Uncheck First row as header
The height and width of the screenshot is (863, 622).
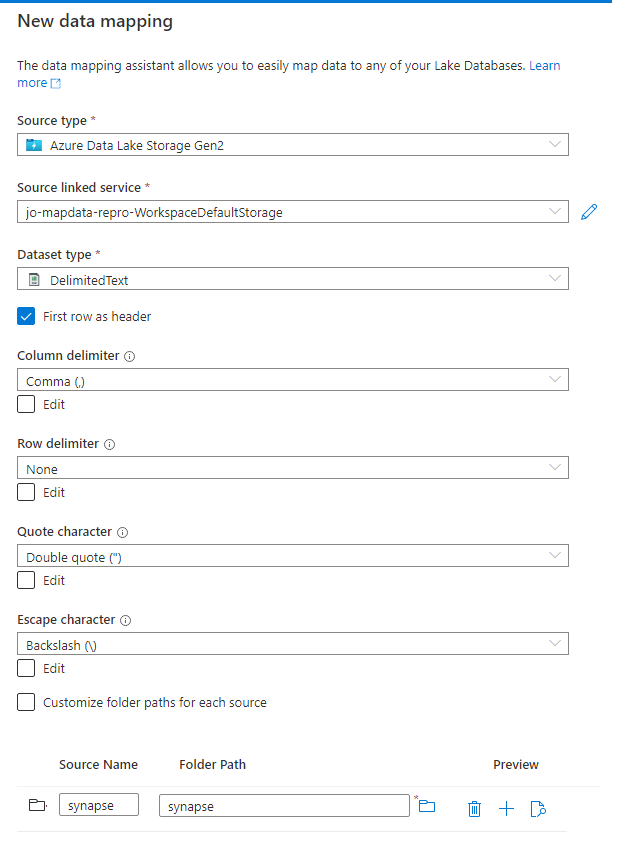25,316
